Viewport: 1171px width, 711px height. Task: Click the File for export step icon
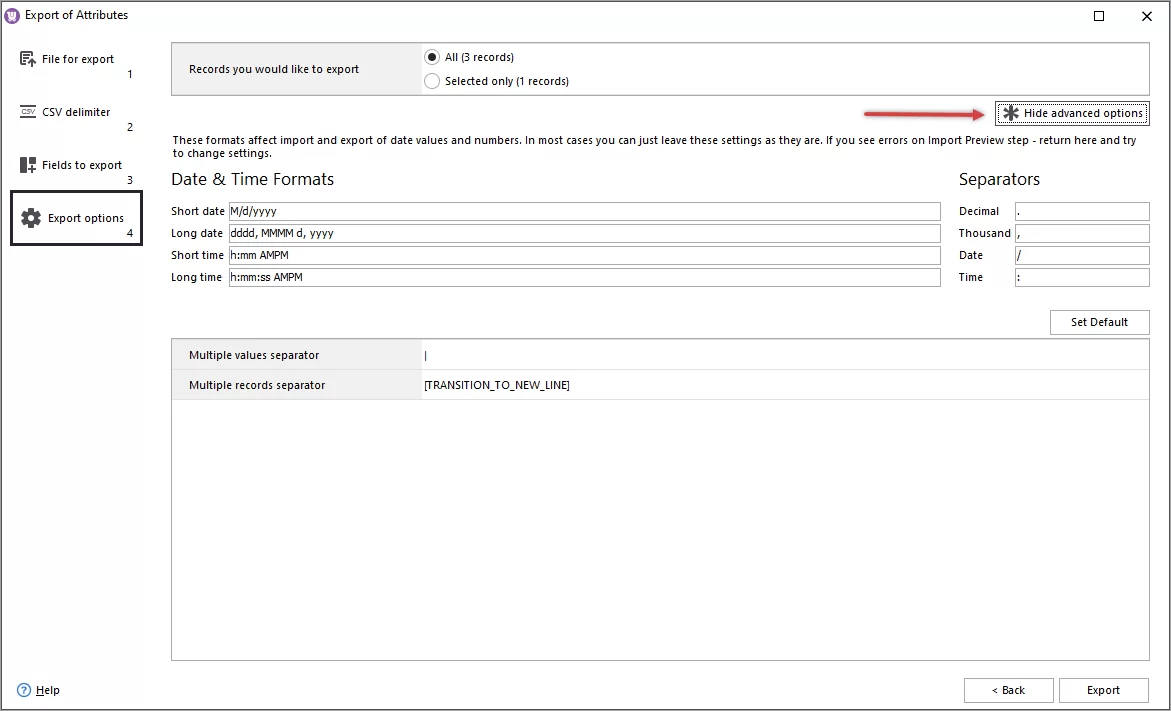[26, 59]
